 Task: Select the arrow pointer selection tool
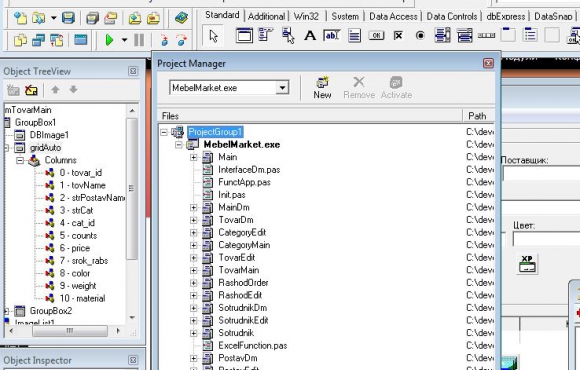pos(213,36)
